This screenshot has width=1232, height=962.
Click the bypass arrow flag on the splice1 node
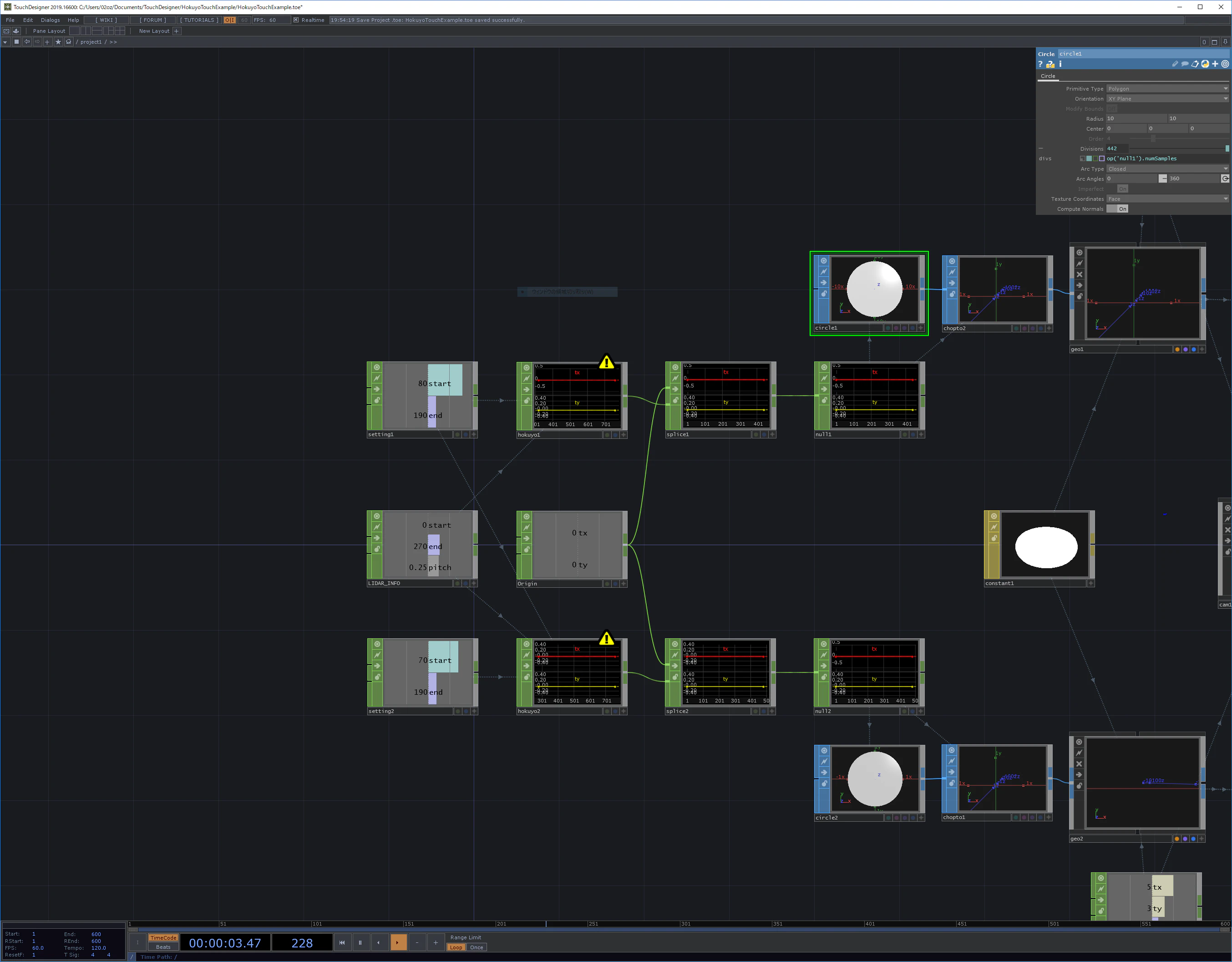click(x=675, y=389)
